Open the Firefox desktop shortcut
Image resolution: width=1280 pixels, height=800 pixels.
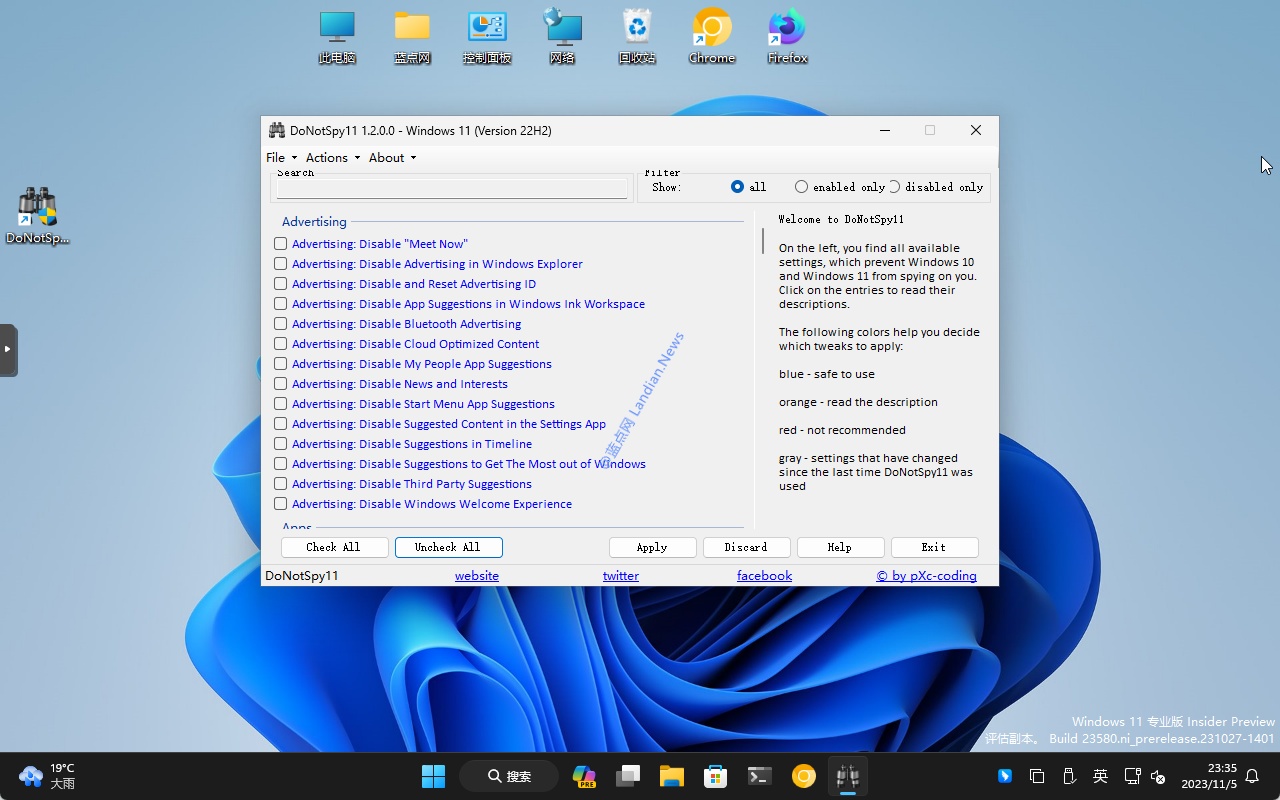click(787, 31)
